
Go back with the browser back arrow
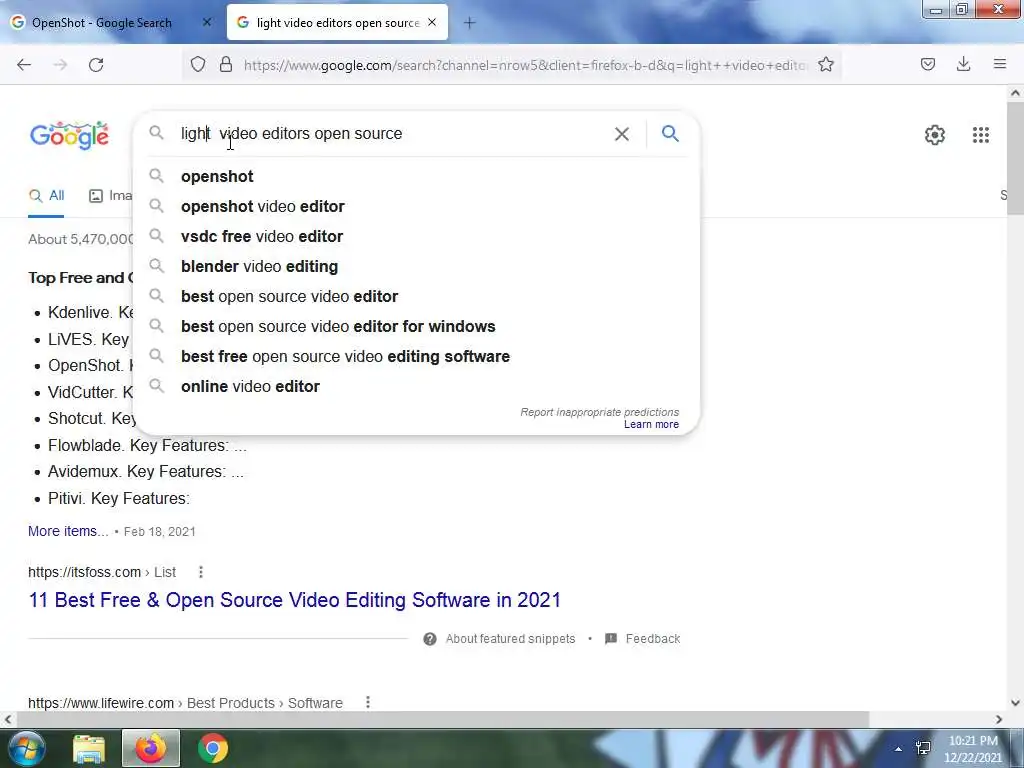(24, 65)
